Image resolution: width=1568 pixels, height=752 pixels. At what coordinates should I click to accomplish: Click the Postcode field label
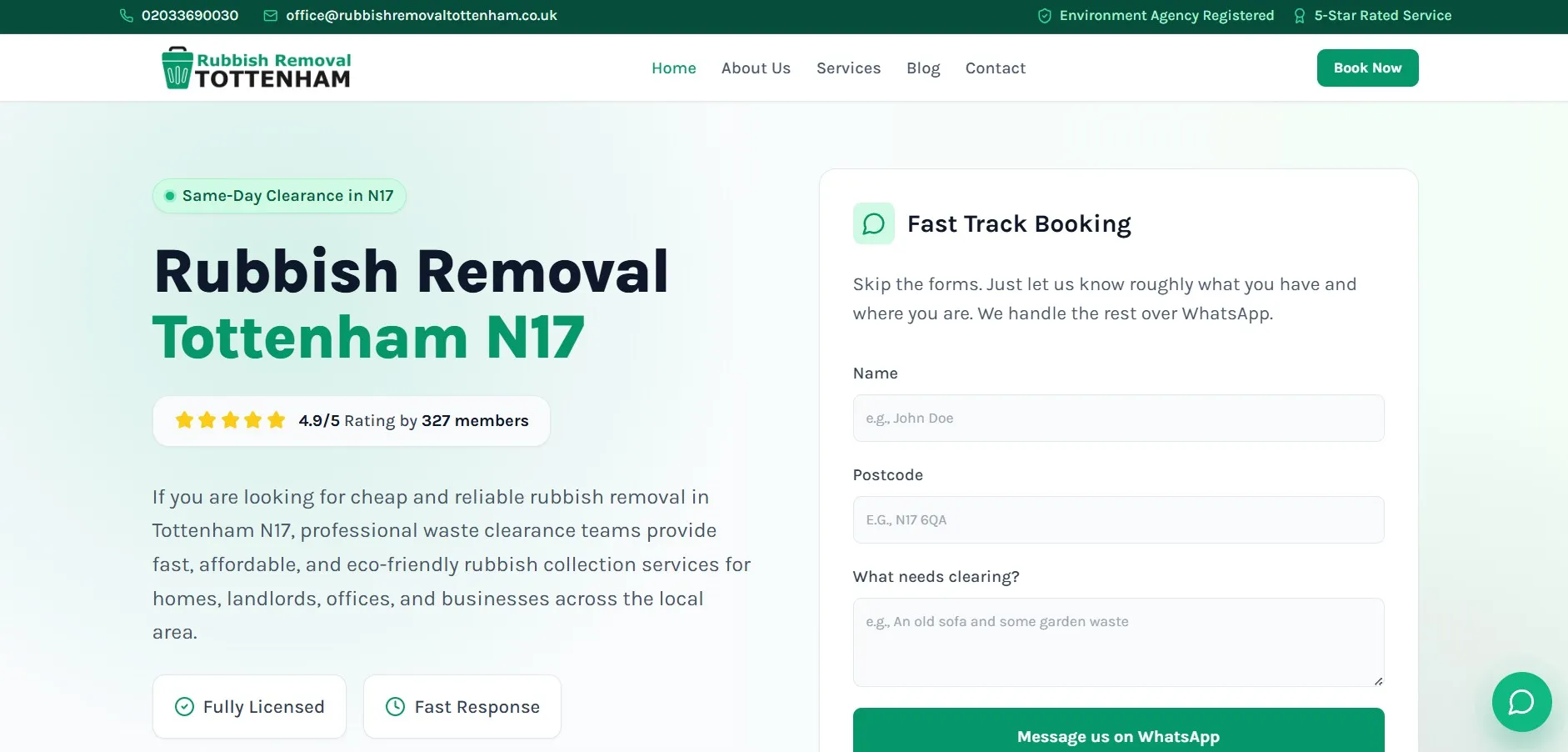[887, 475]
